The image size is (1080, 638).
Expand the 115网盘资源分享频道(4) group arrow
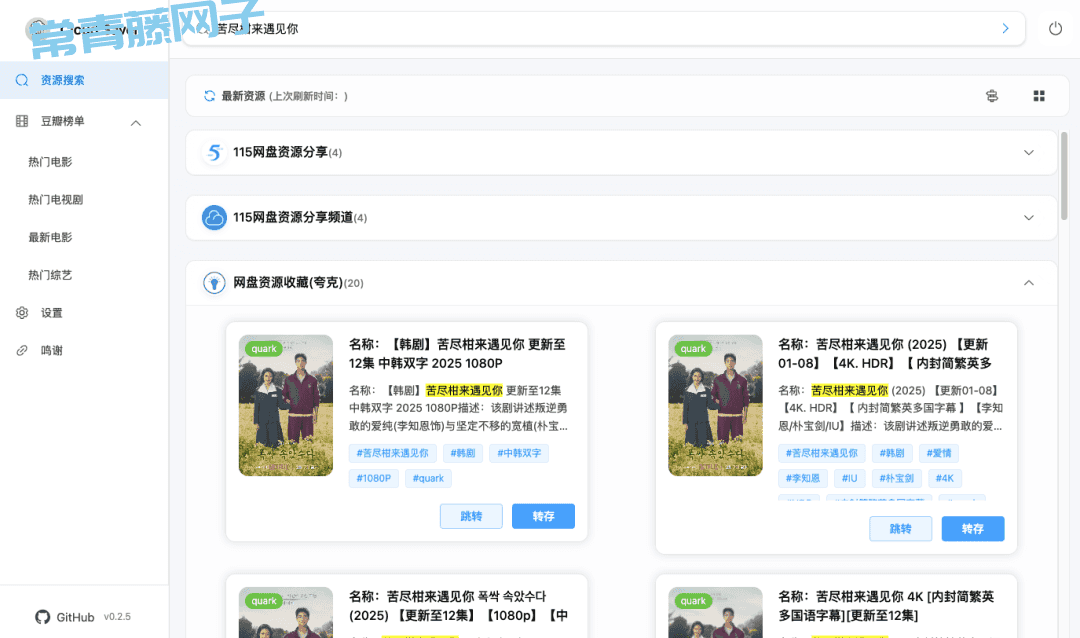click(1028, 218)
